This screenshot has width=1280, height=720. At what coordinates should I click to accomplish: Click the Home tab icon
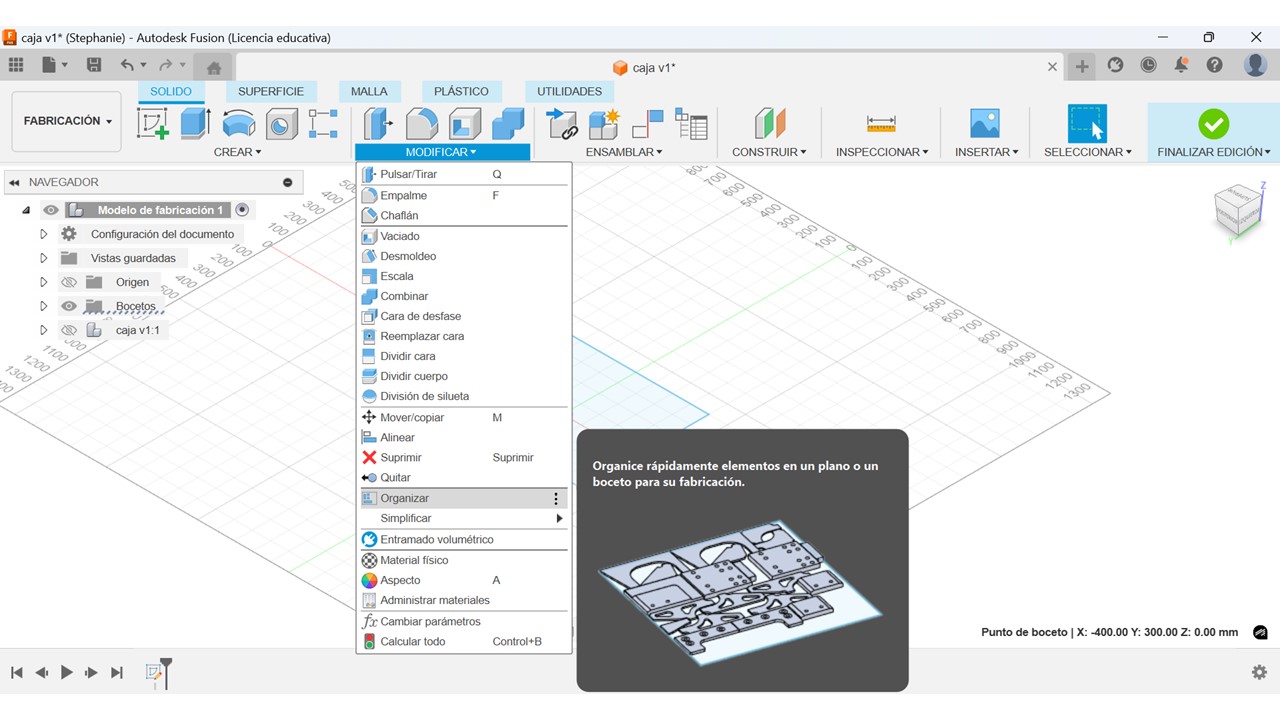(x=213, y=67)
